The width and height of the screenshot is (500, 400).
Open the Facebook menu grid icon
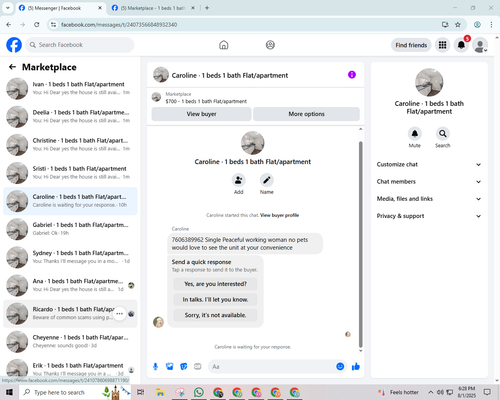pyautogui.click(x=442, y=45)
